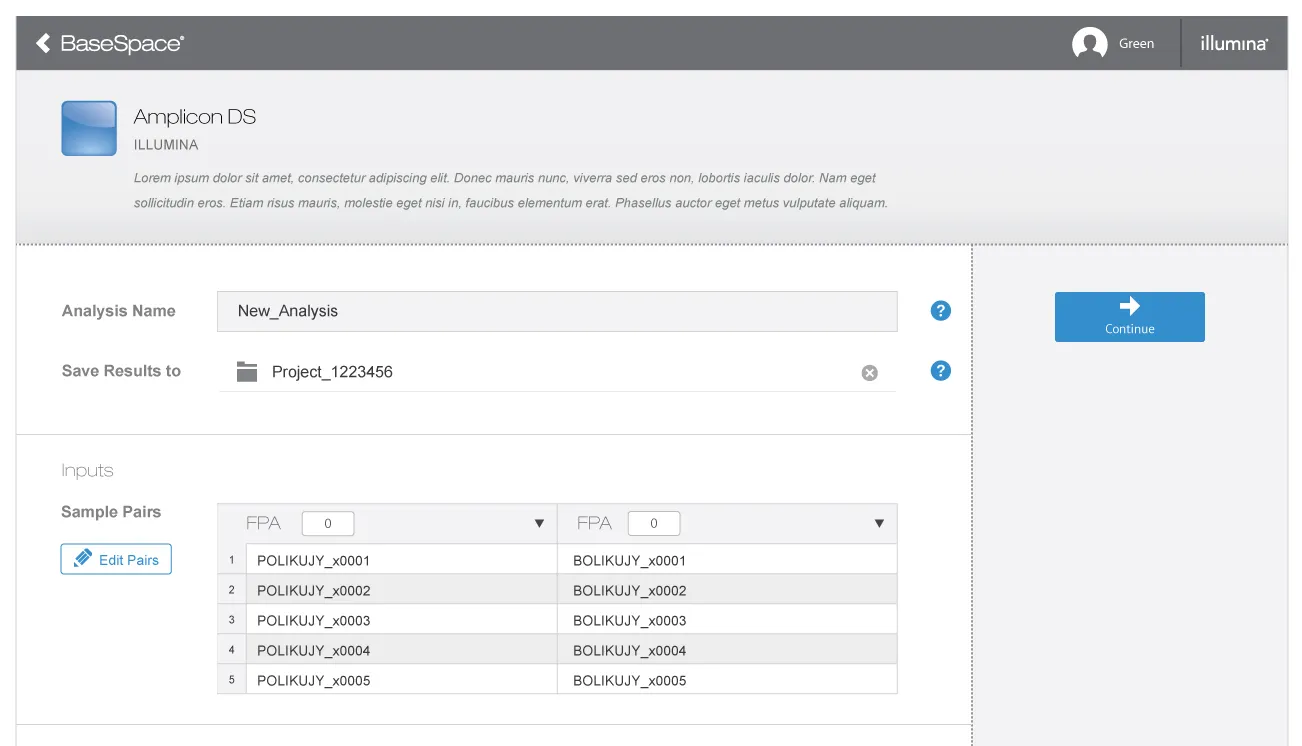Select the POLIKUJY_x0004 cell
Image resolution: width=1302 pixels, height=746 pixels.
point(401,650)
